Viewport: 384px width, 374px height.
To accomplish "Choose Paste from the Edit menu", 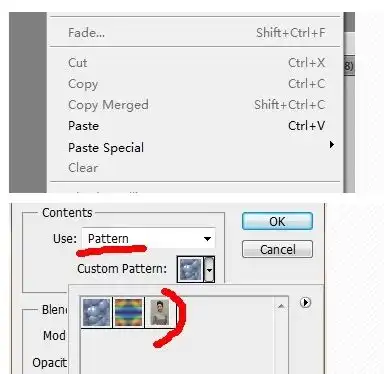I will tap(196, 126).
